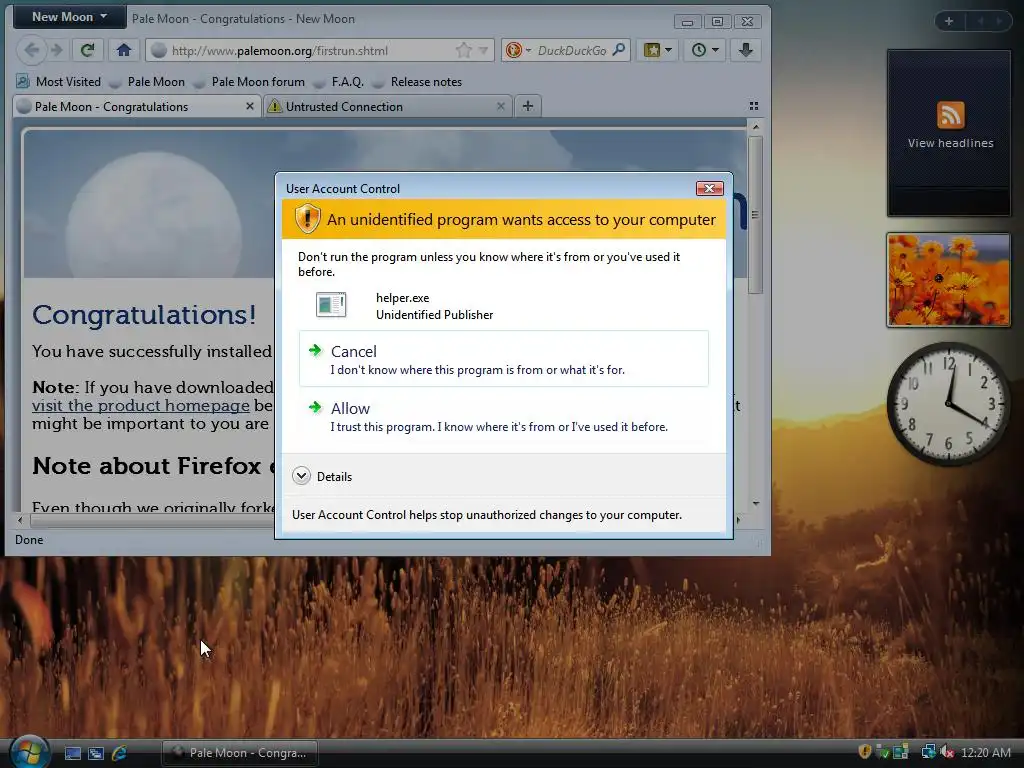Bookmark this page with star icon
1024x768 pixels.
464,50
